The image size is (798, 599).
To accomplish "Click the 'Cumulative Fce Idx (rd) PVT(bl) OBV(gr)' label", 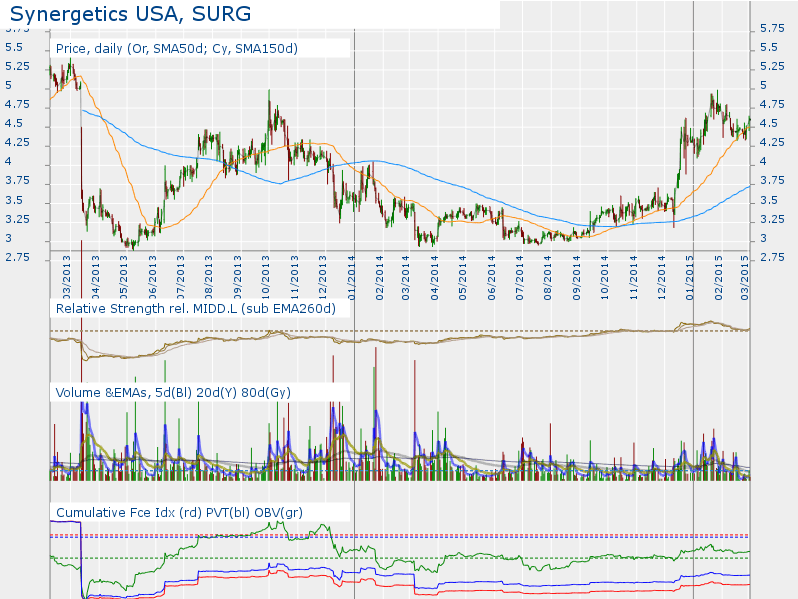I will click(179, 512).
